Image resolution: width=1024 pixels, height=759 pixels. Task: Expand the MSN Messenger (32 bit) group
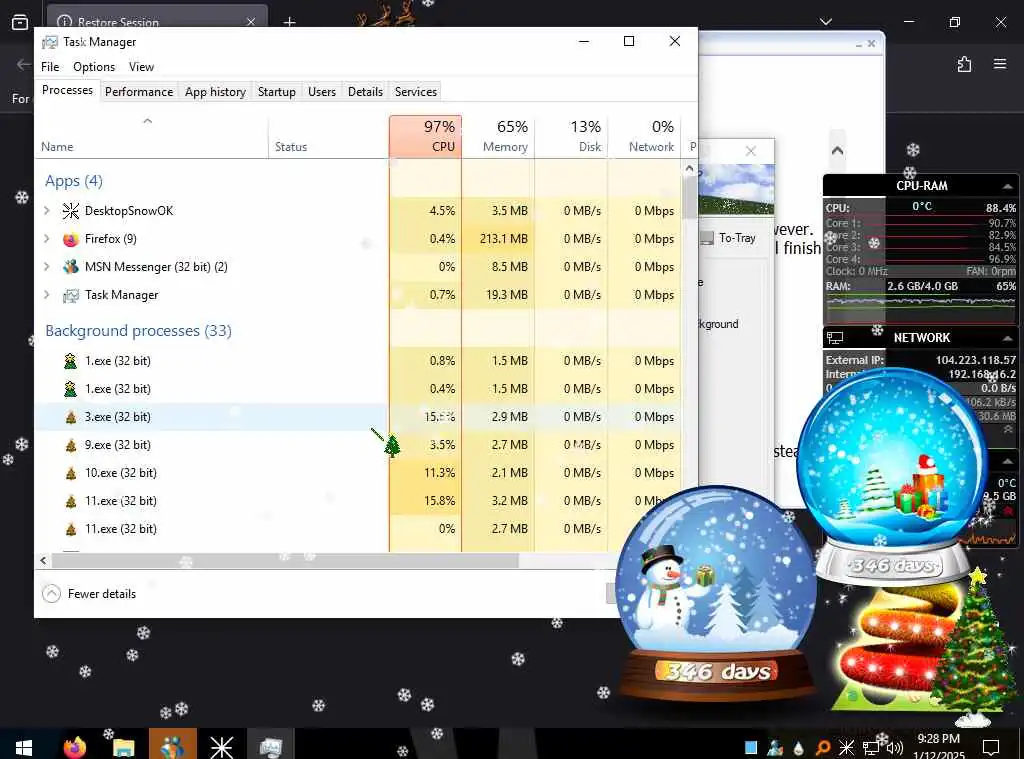[46, 266]
